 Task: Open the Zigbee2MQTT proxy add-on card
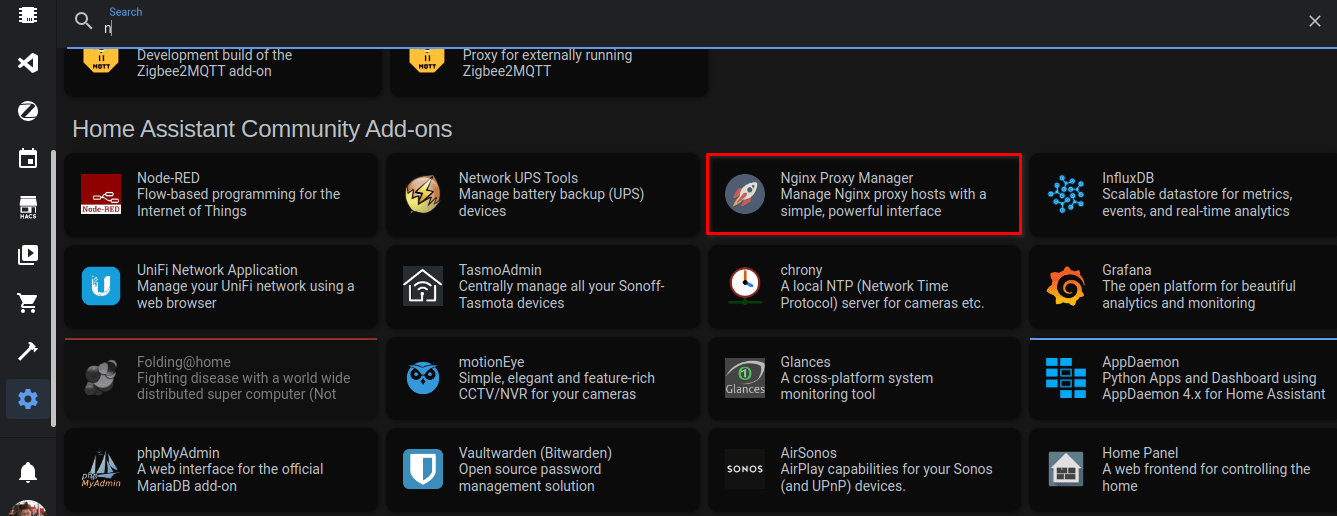click(x=549, y=72)
